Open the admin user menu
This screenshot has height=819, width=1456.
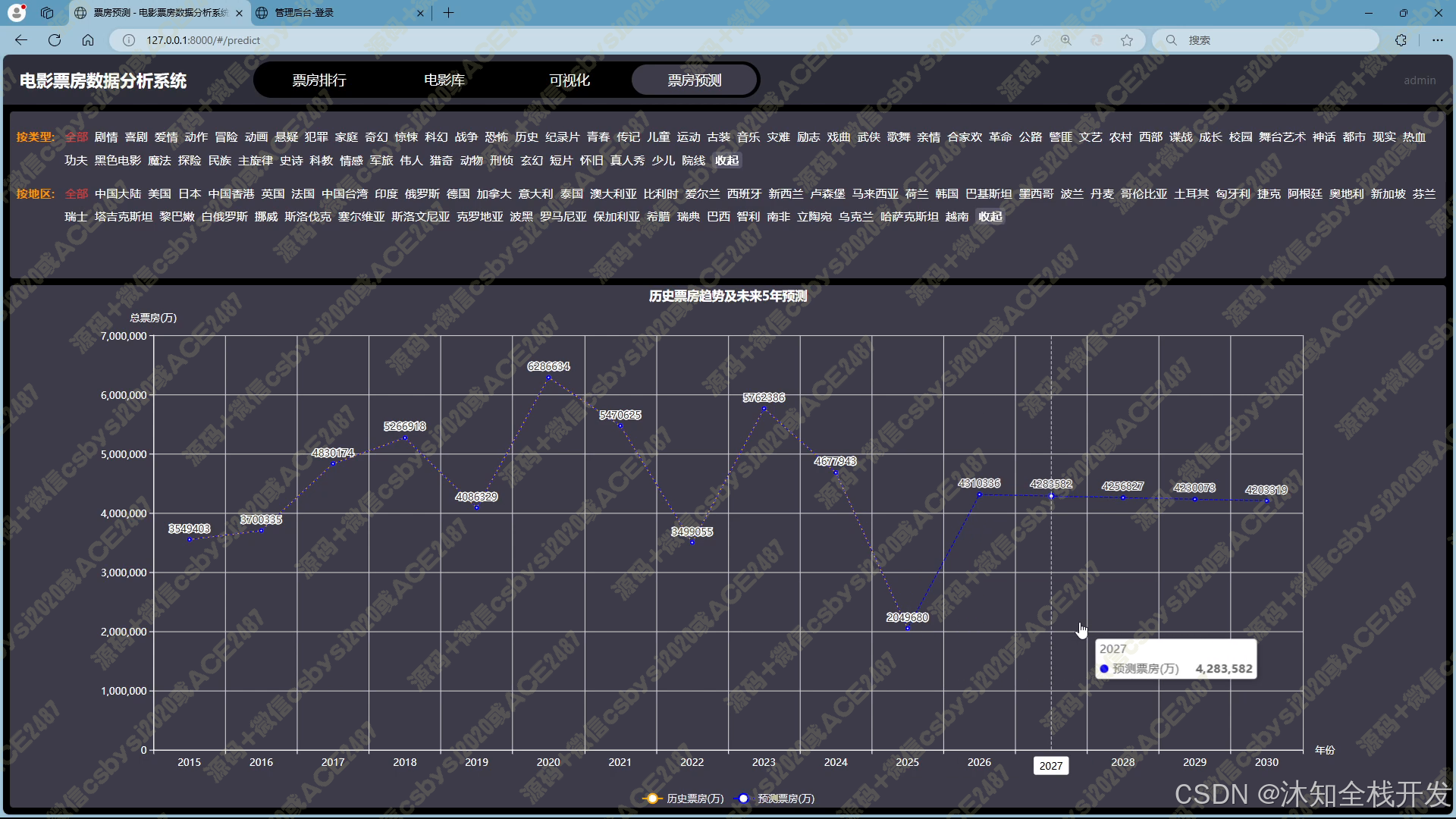(x=1419, y=80)
